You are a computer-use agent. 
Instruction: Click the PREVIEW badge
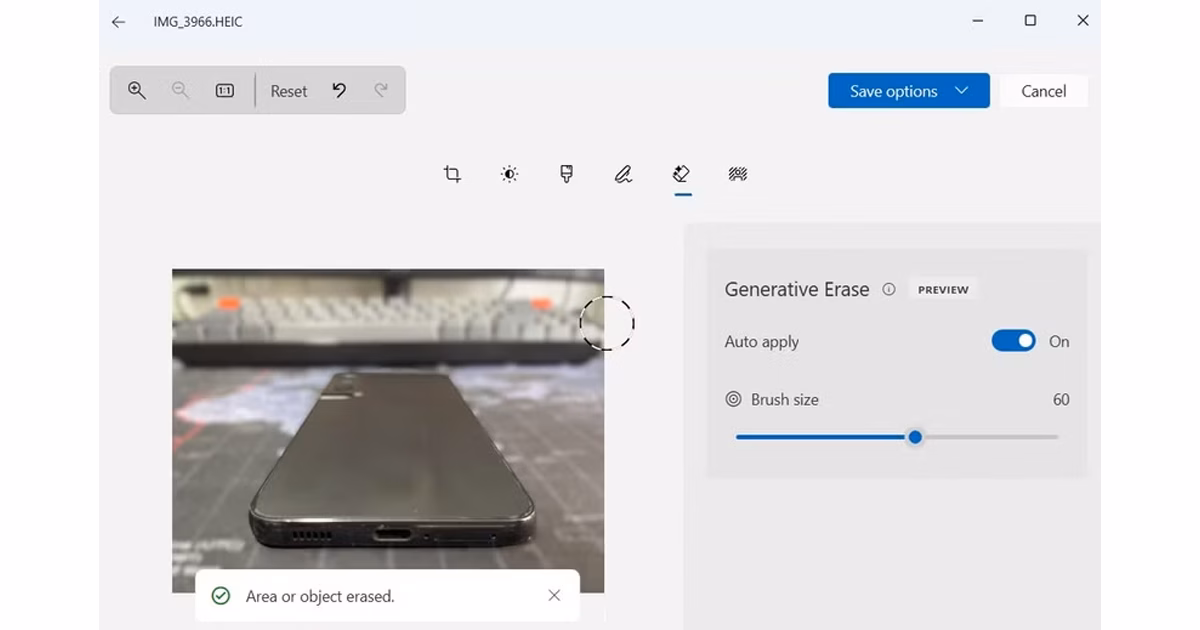(x=943, y=289)
